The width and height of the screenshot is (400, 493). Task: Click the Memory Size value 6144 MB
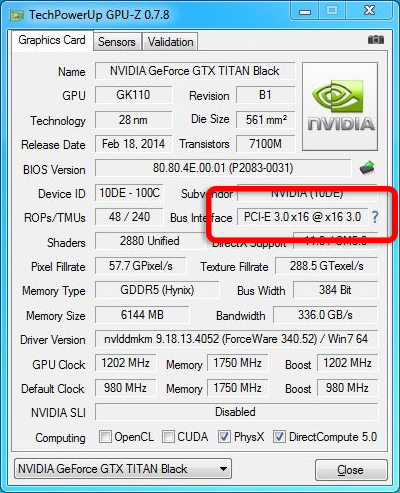pyautogui.click(x=142, y=315)
